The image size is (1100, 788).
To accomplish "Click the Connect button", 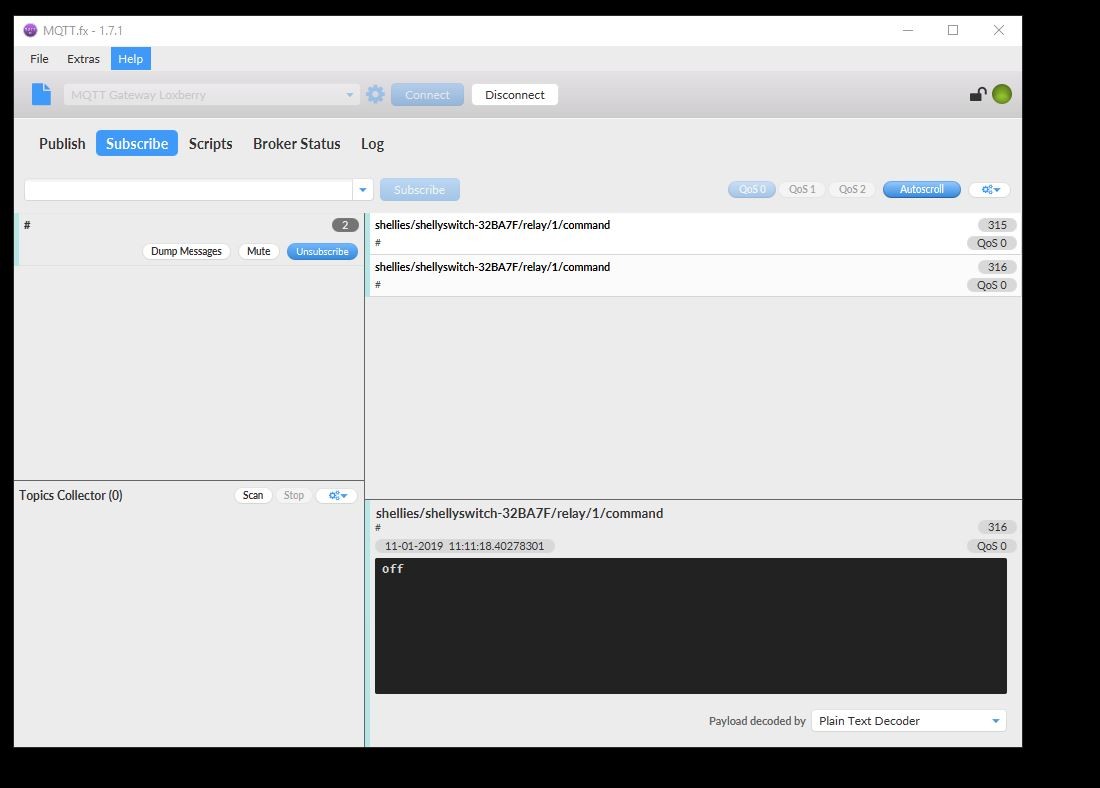I will 427,95.
